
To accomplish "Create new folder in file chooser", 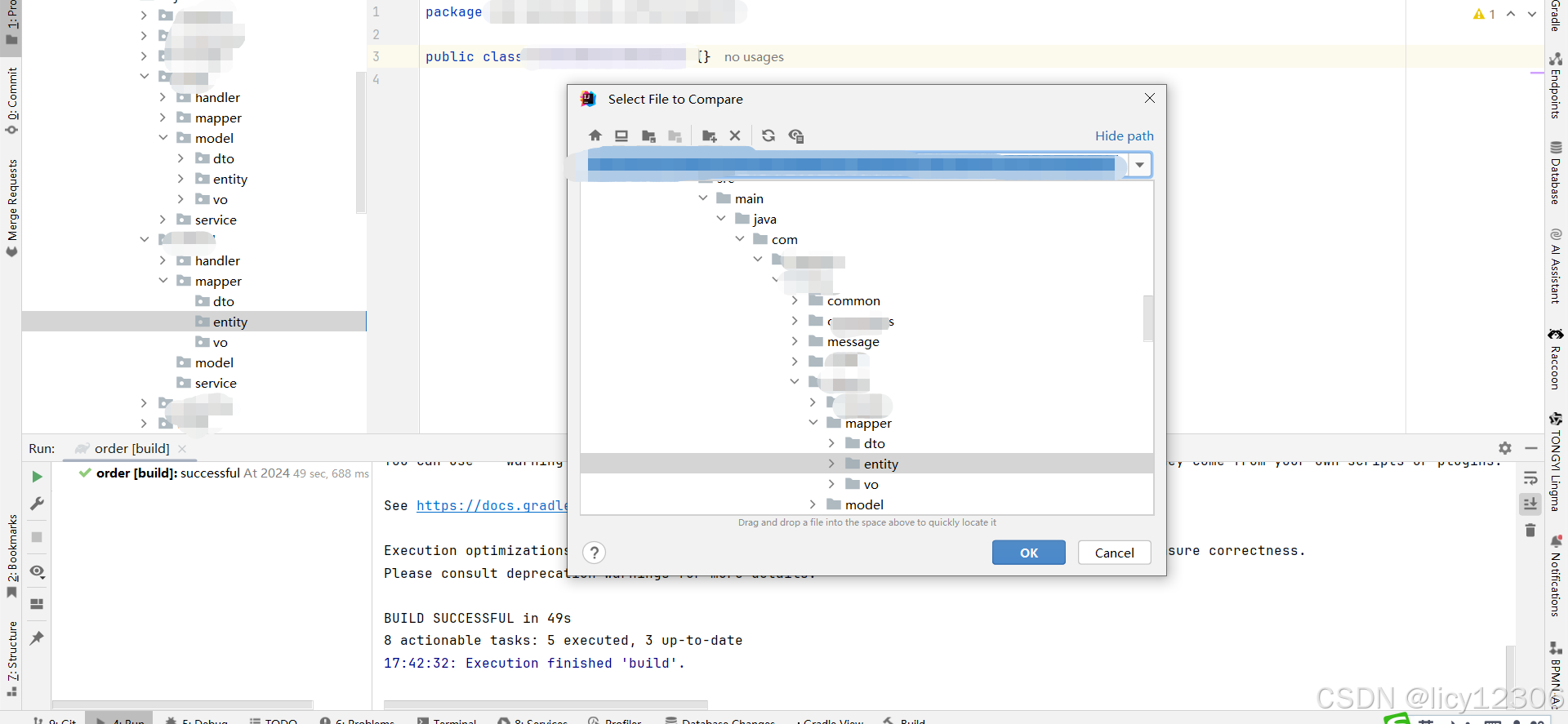I will 709,135.
